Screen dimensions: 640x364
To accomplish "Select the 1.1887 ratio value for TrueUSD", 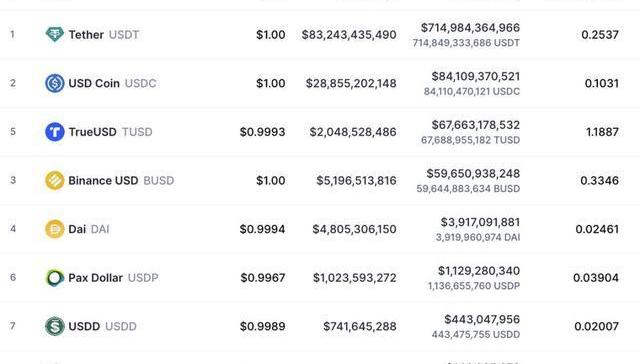I will [x=602, y=132].
